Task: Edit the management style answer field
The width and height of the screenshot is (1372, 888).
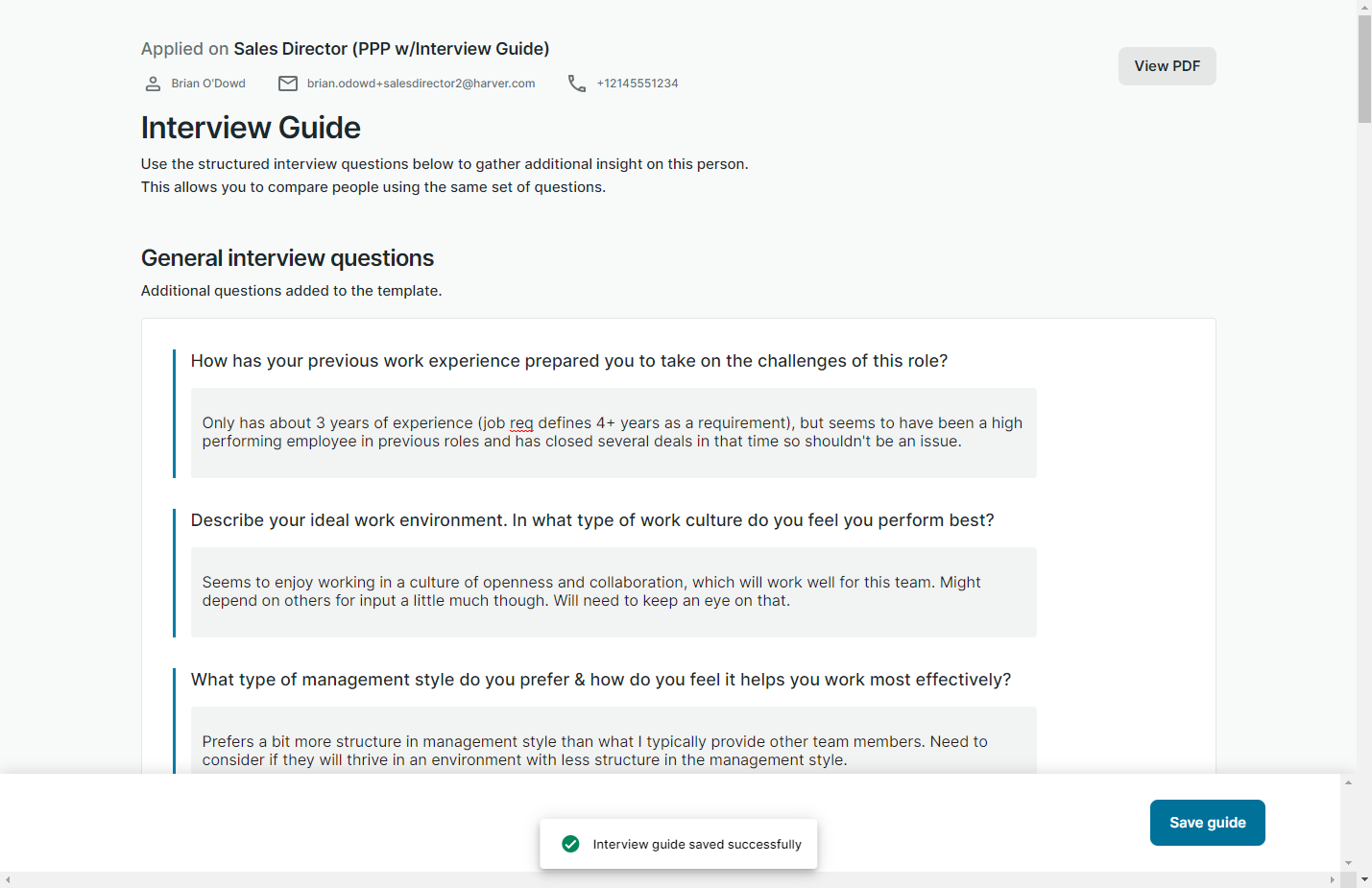Action: (x=614, y=751)
